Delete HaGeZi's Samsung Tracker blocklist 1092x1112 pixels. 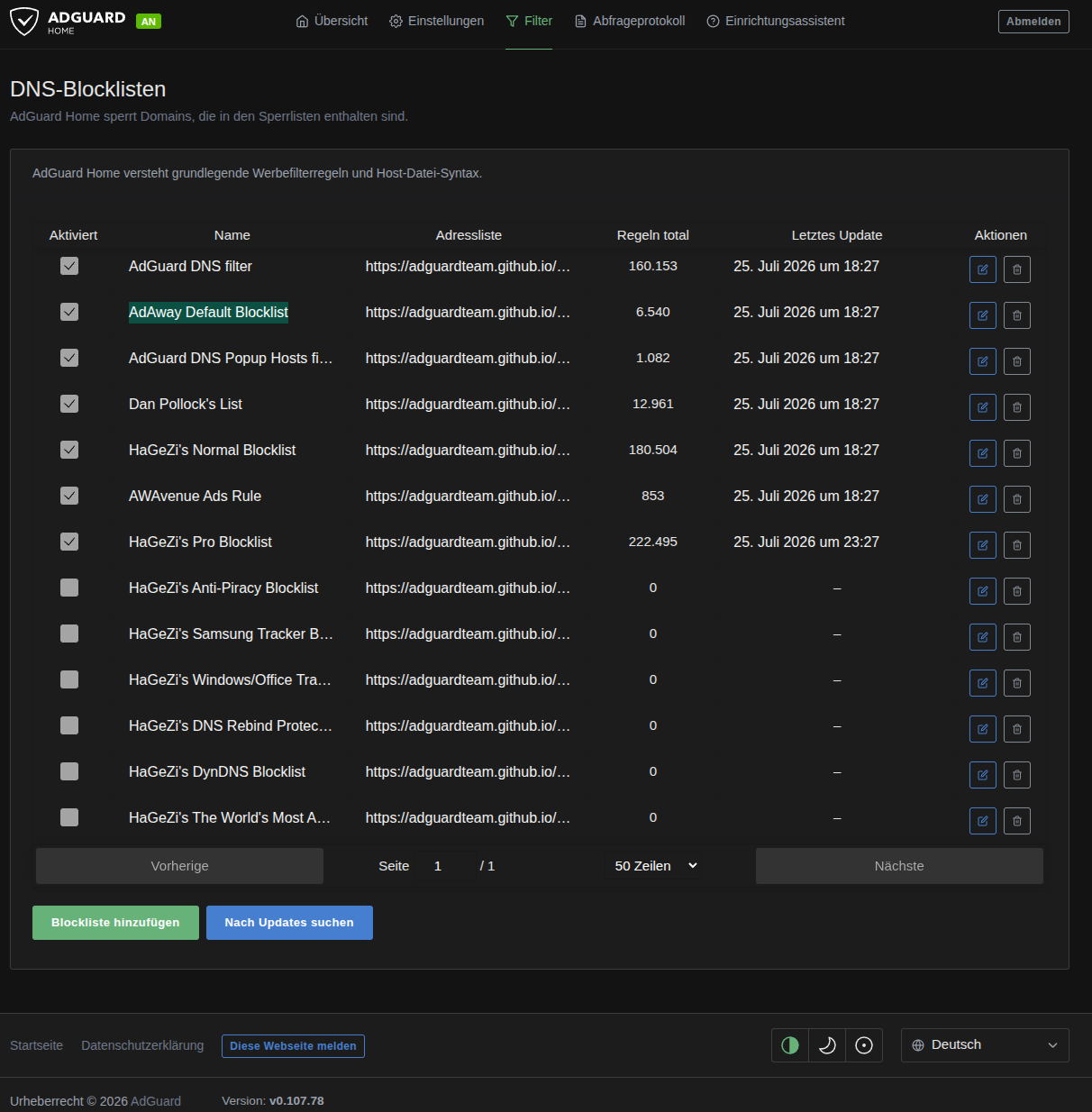[1017, 637]
